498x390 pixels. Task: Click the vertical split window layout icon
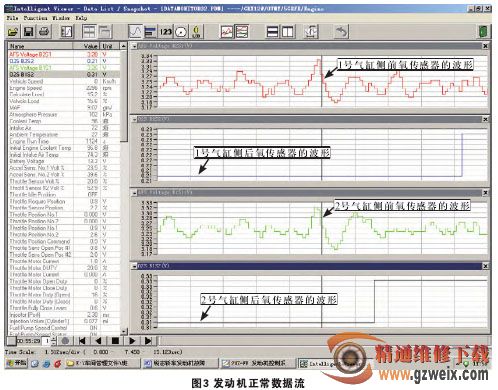[287, 32]
